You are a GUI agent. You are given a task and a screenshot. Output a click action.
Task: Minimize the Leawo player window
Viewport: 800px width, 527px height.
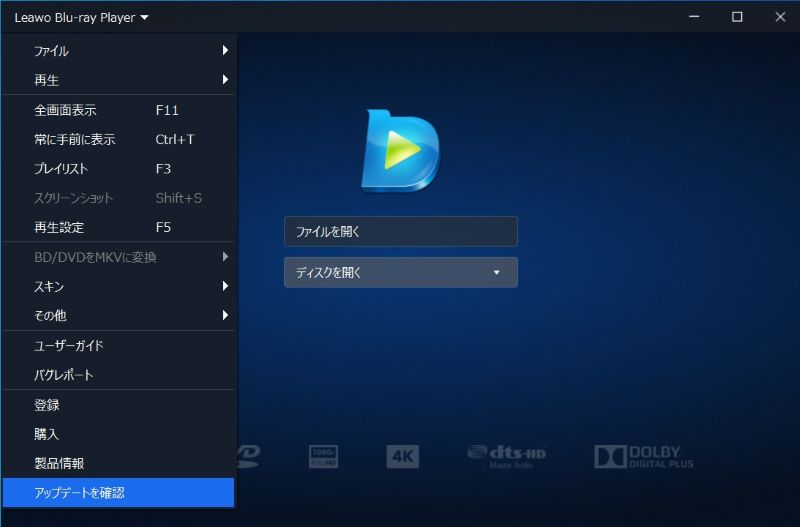pyautogui.click(x=694, y=17)
